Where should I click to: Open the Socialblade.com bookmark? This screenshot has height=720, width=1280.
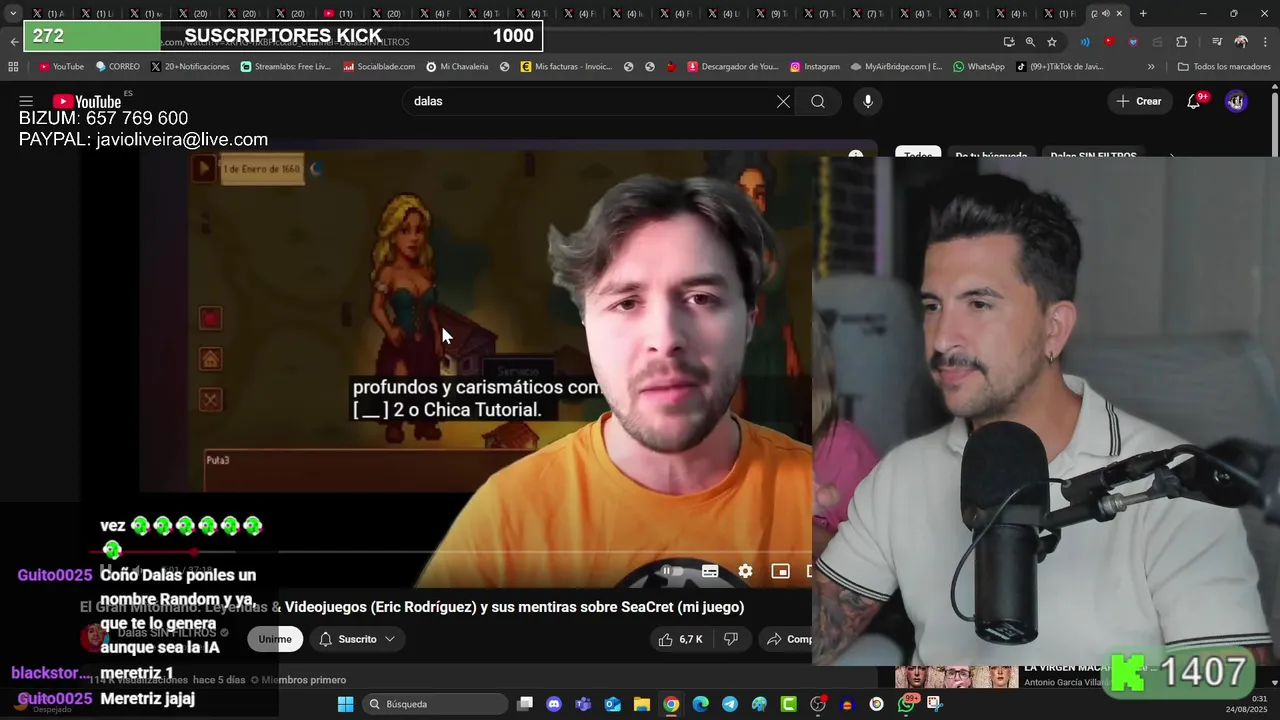pos(379,66)
